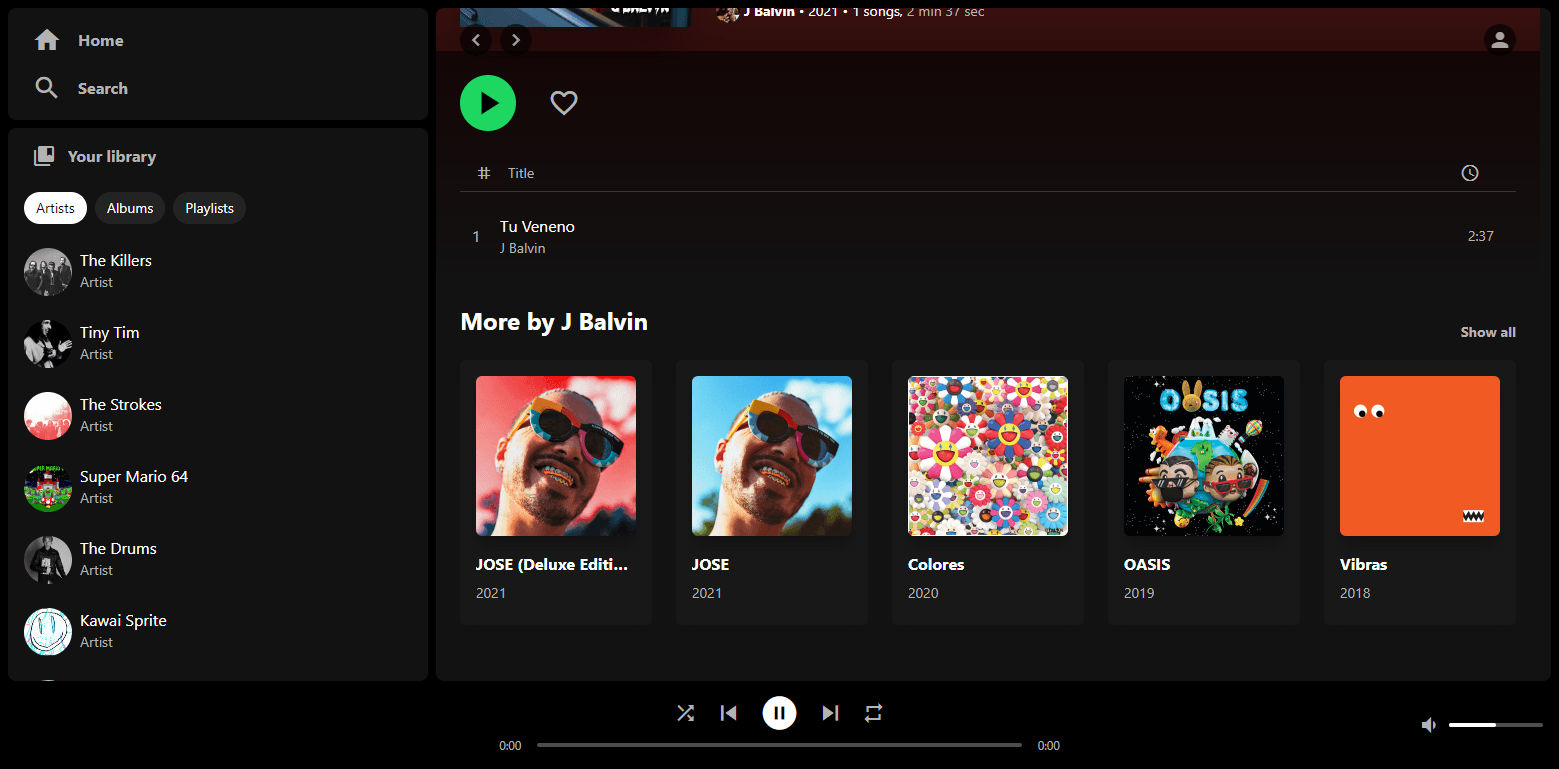Click the clock duration column icon
This screenshot has width=1559, height=769.
pyautogui.click(x=1470, y=173)
